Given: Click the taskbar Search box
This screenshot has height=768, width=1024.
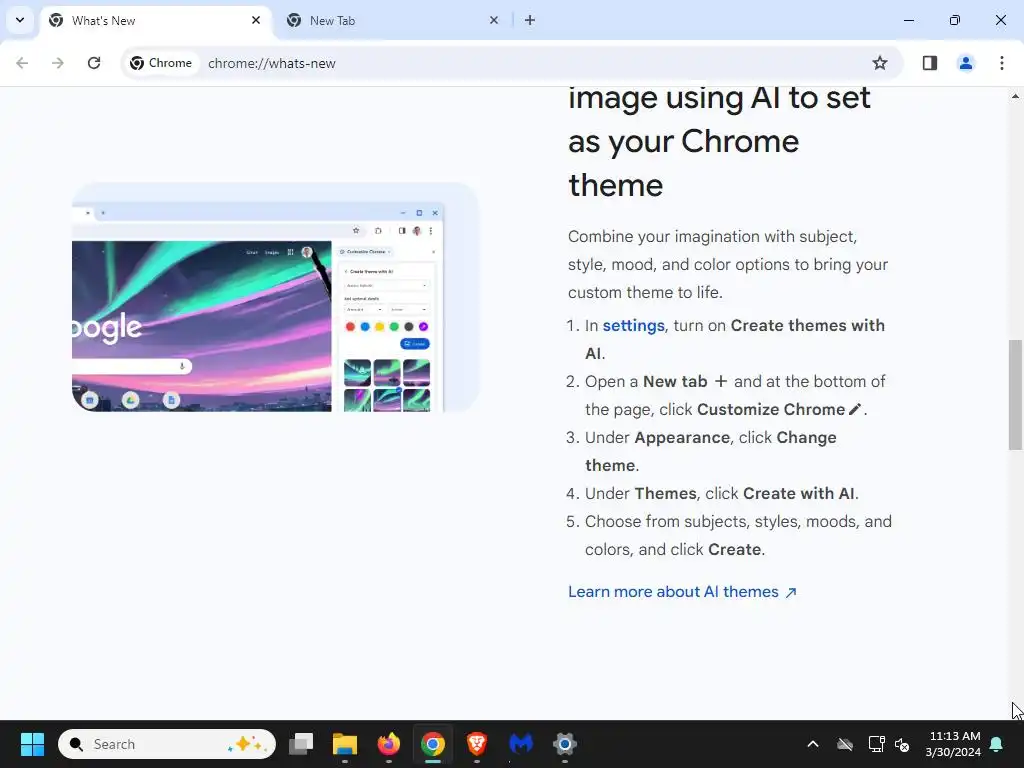Looking at the screenshot, I should pos(167,744).
